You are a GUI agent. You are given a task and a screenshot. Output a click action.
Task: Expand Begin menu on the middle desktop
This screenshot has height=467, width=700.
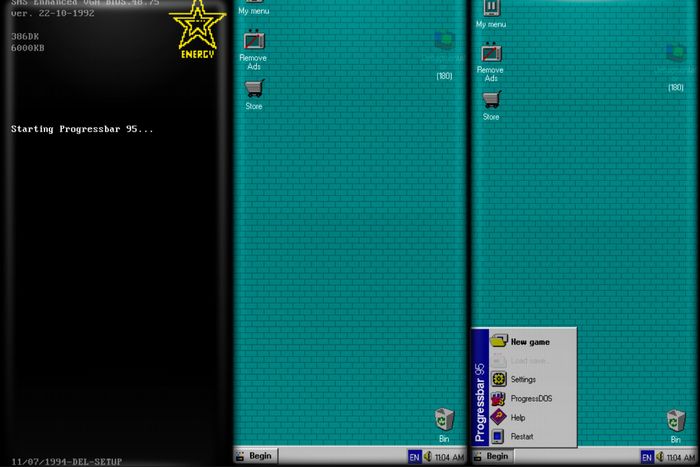pos(254,456)
